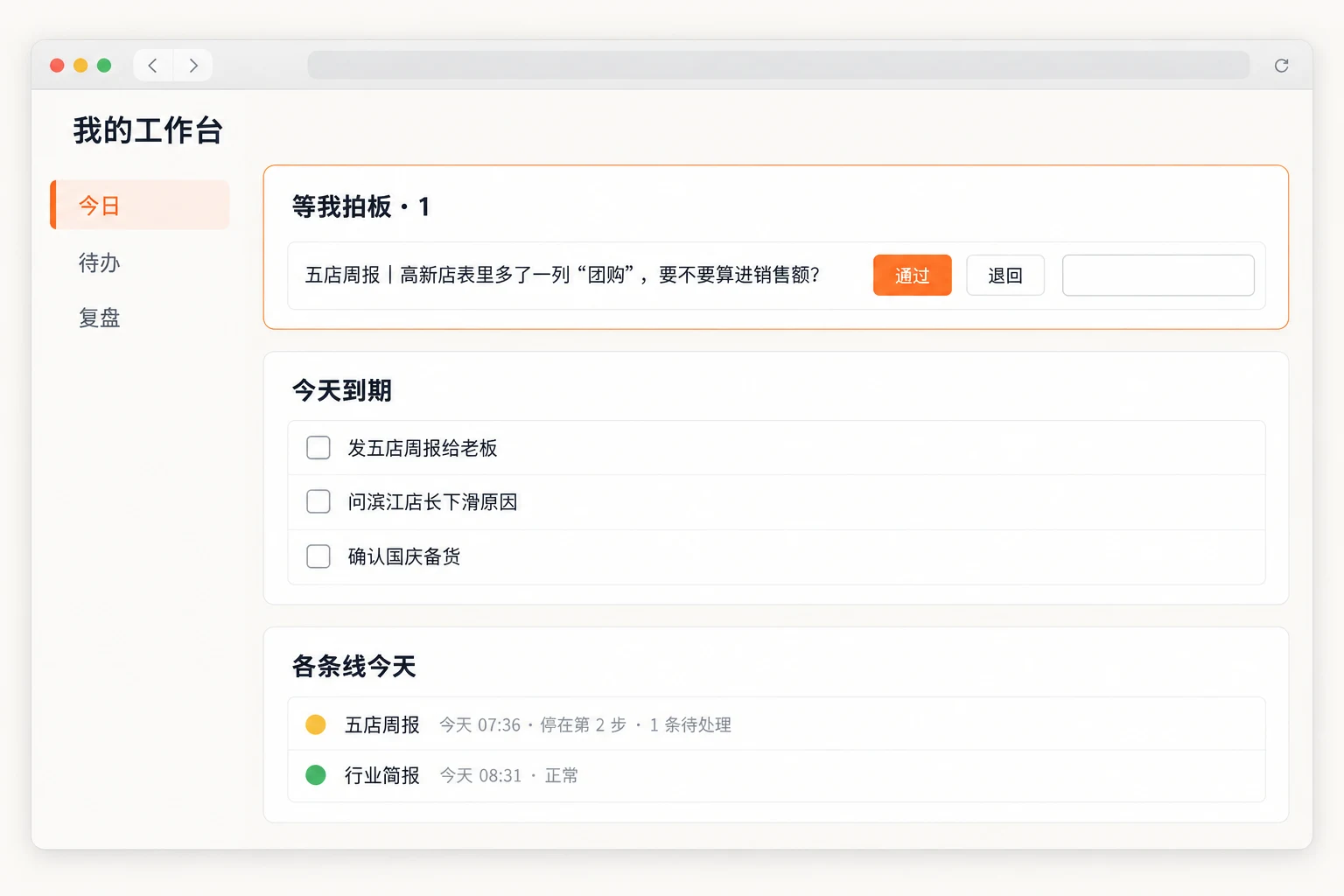Click the browser forward arrow
Image resolution: width=1344 pixels, height=896 pixels.
point(193,66)
